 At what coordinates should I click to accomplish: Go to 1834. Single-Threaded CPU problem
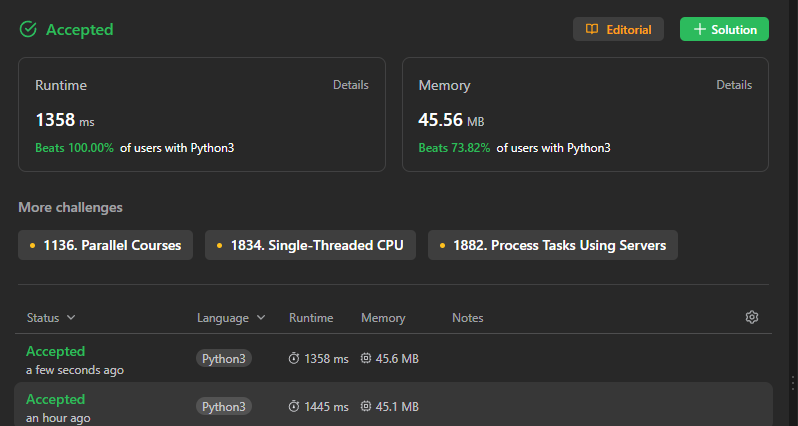click(x=310, y=245)
